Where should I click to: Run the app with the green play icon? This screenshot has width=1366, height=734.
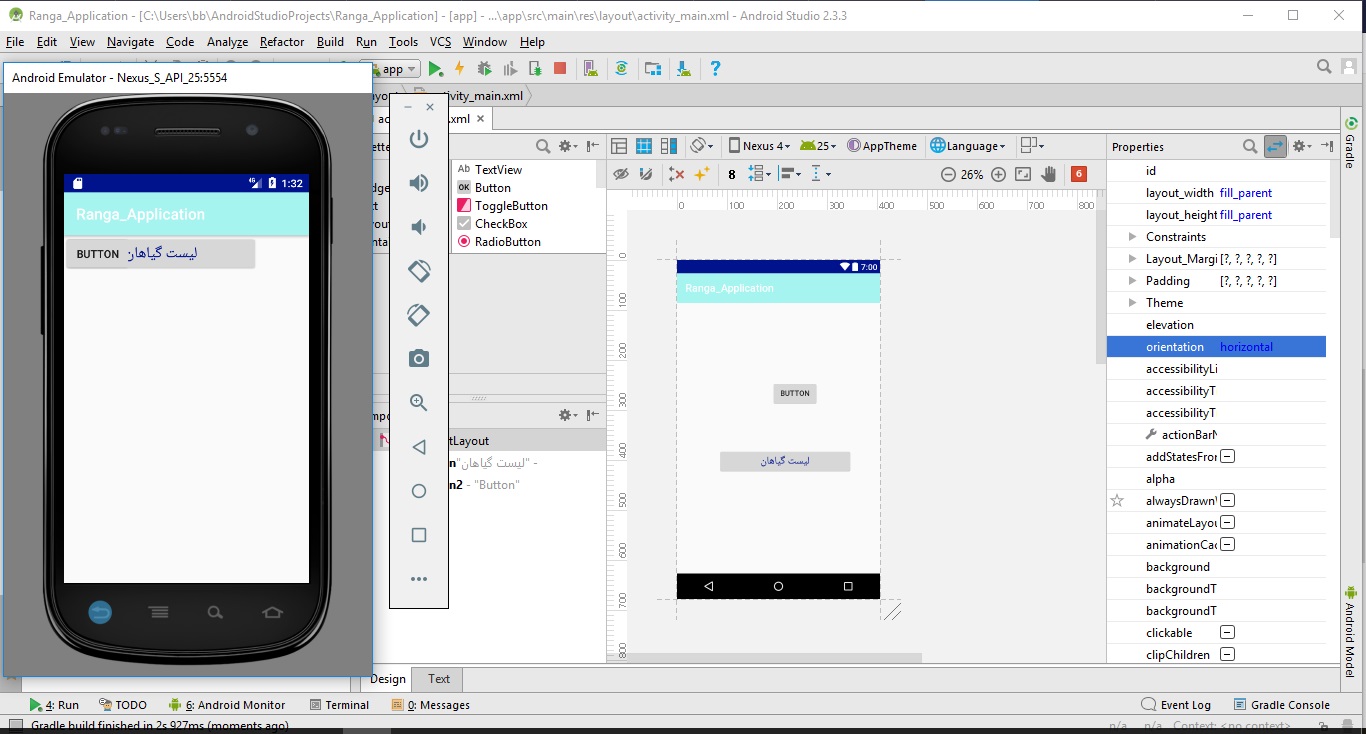435,69
